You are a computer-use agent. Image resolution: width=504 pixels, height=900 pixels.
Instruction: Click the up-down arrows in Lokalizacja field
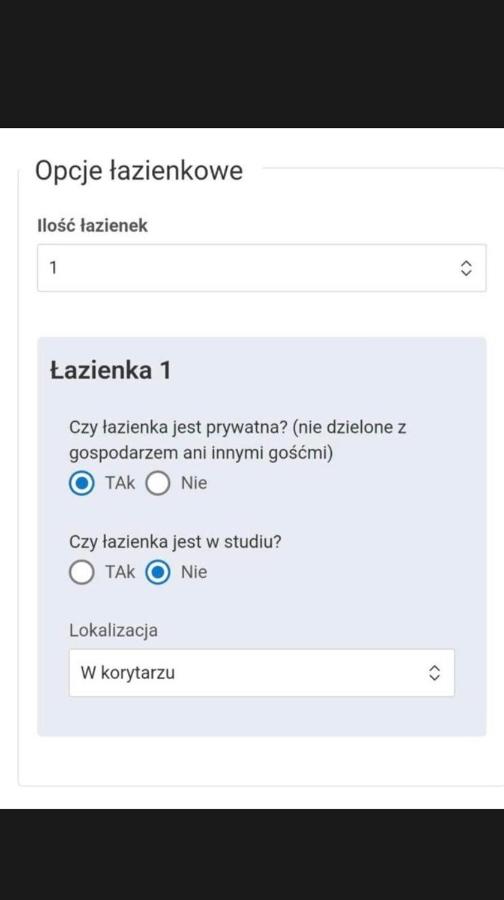point(435,673)
